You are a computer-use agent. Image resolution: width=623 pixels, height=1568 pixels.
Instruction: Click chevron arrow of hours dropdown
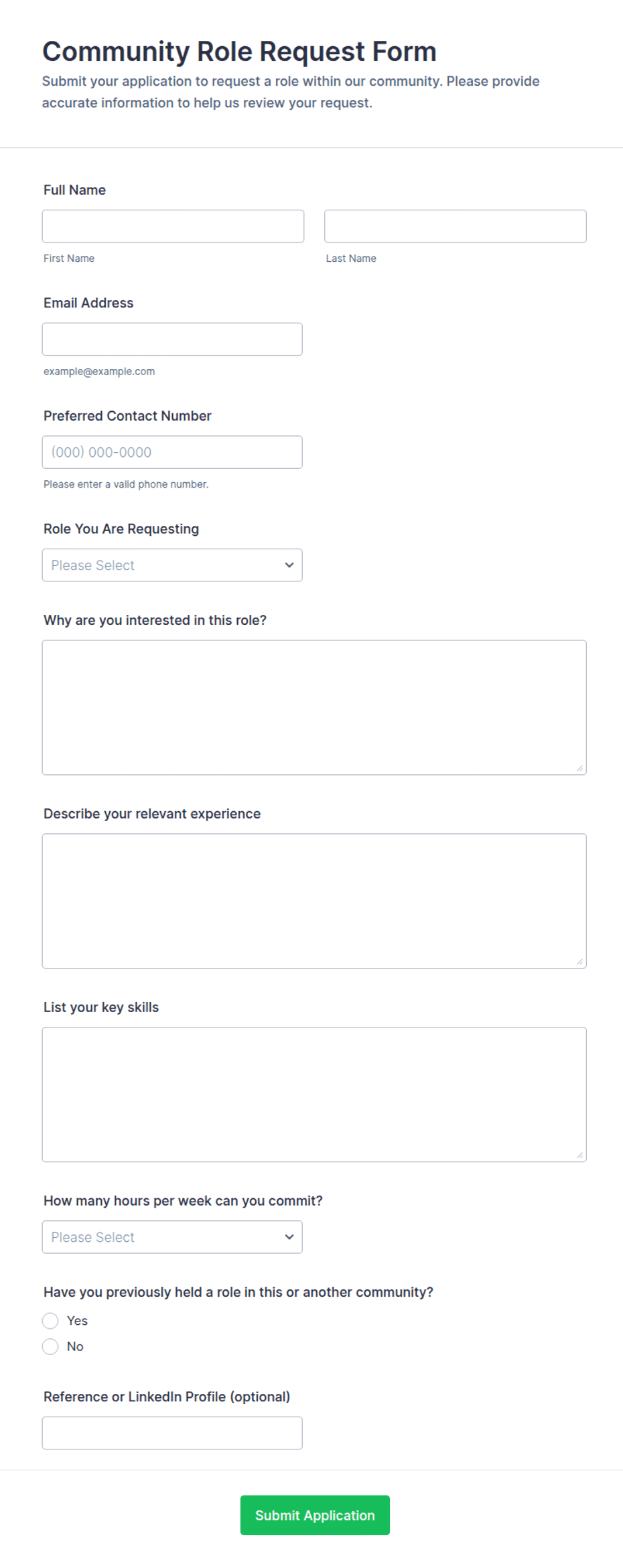(289, 1237)
